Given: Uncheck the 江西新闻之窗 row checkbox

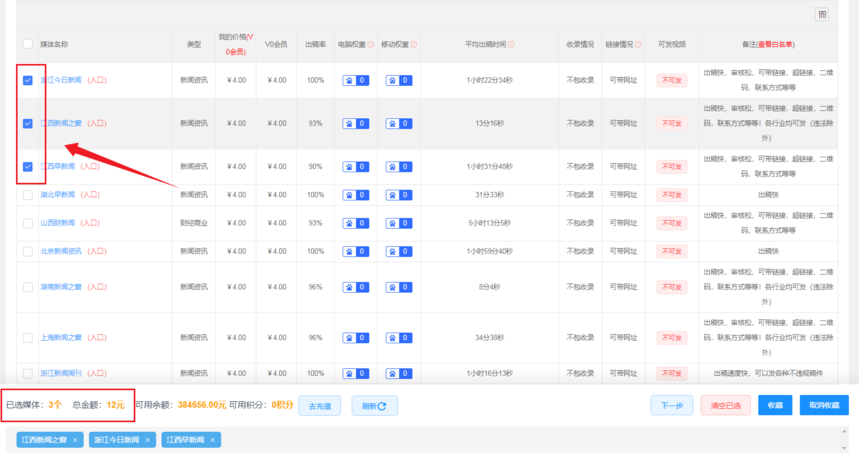Looking at the screenshot, I should click(28, 124).
